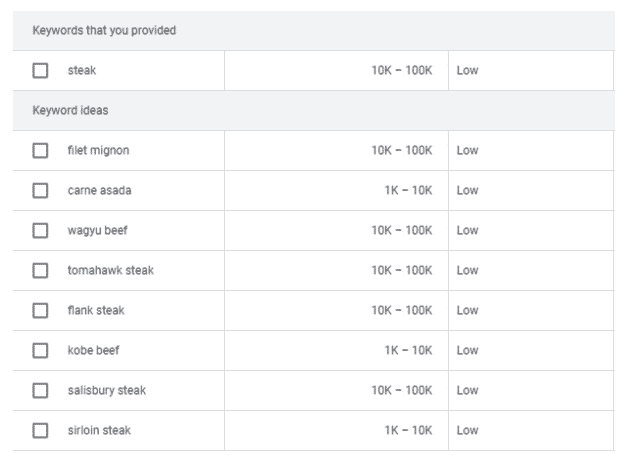Image resolution: width=630 pixels, height=463 pixels.
Task: Check the salisbury steak checkbox
Action: pyautogui.click(x=40, y=391)
